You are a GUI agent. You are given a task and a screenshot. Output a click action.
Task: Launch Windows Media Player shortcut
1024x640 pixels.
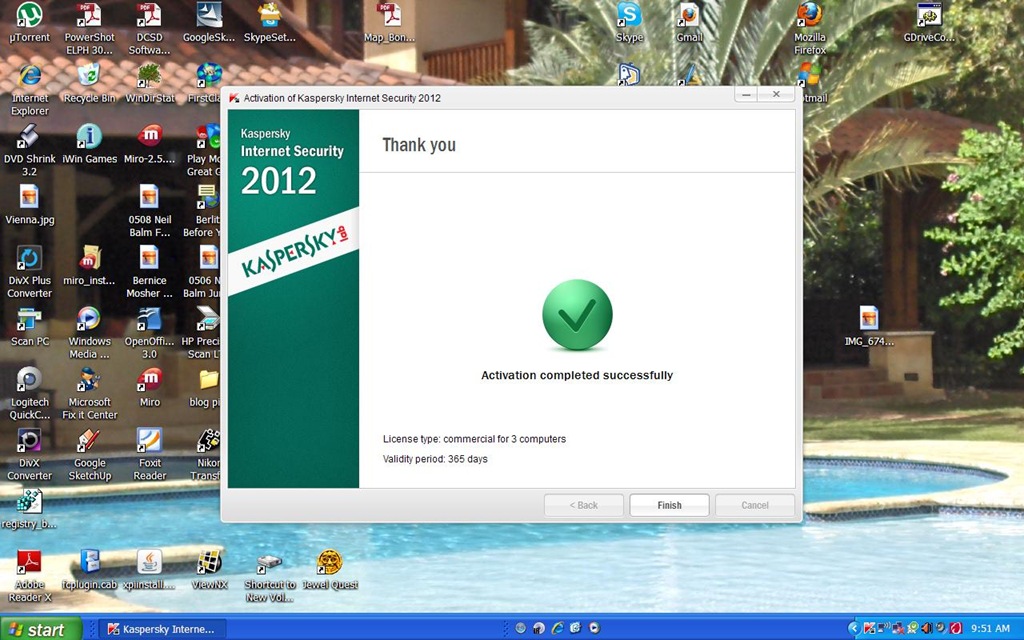pyautogui.click(x=89, y=333)
